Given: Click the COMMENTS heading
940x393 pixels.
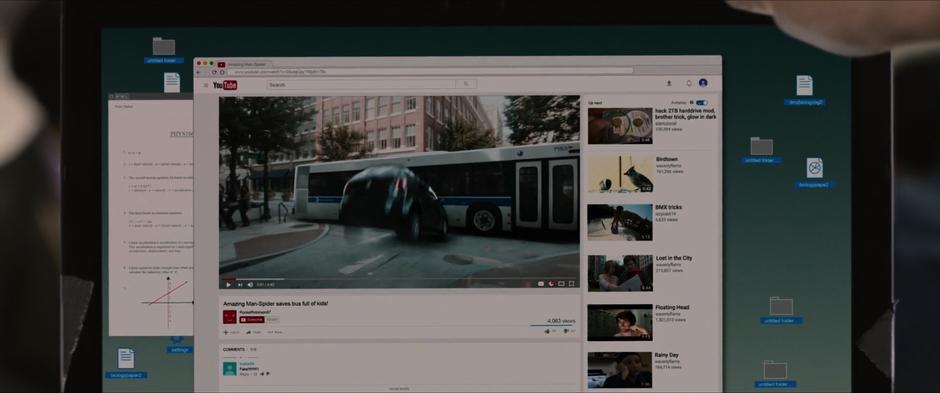Looking at the screenshot, I should pyautogui.click(x=234, y=349).
